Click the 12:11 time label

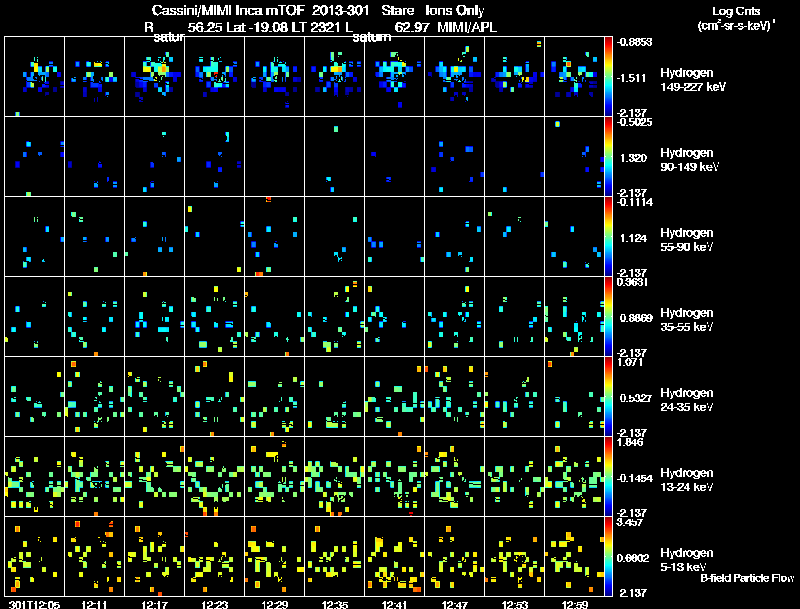[94, 604]
